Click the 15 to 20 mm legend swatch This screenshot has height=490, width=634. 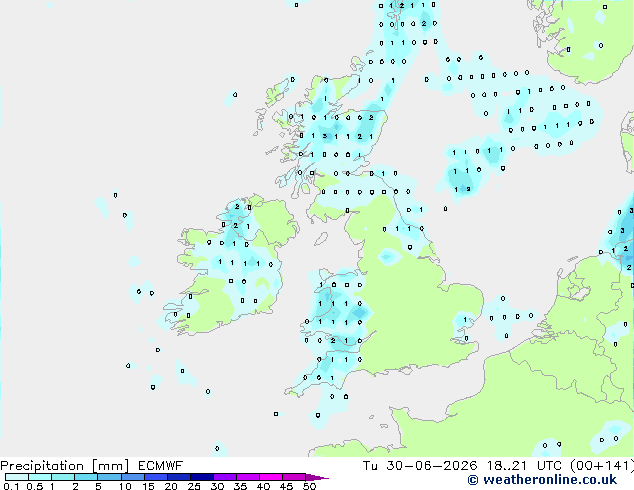click(156, 477)
